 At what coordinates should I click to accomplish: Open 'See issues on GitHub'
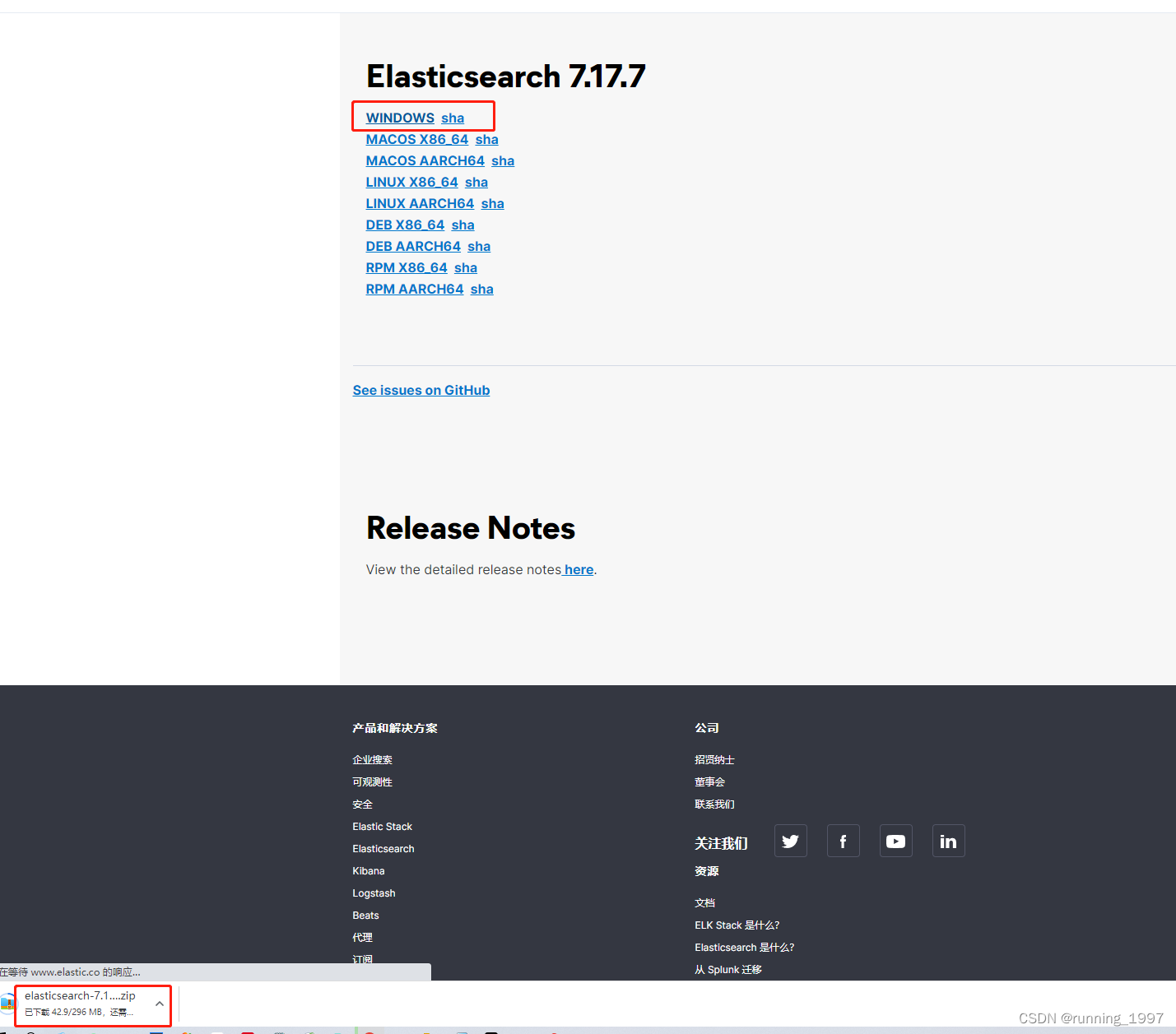[421, 390]
